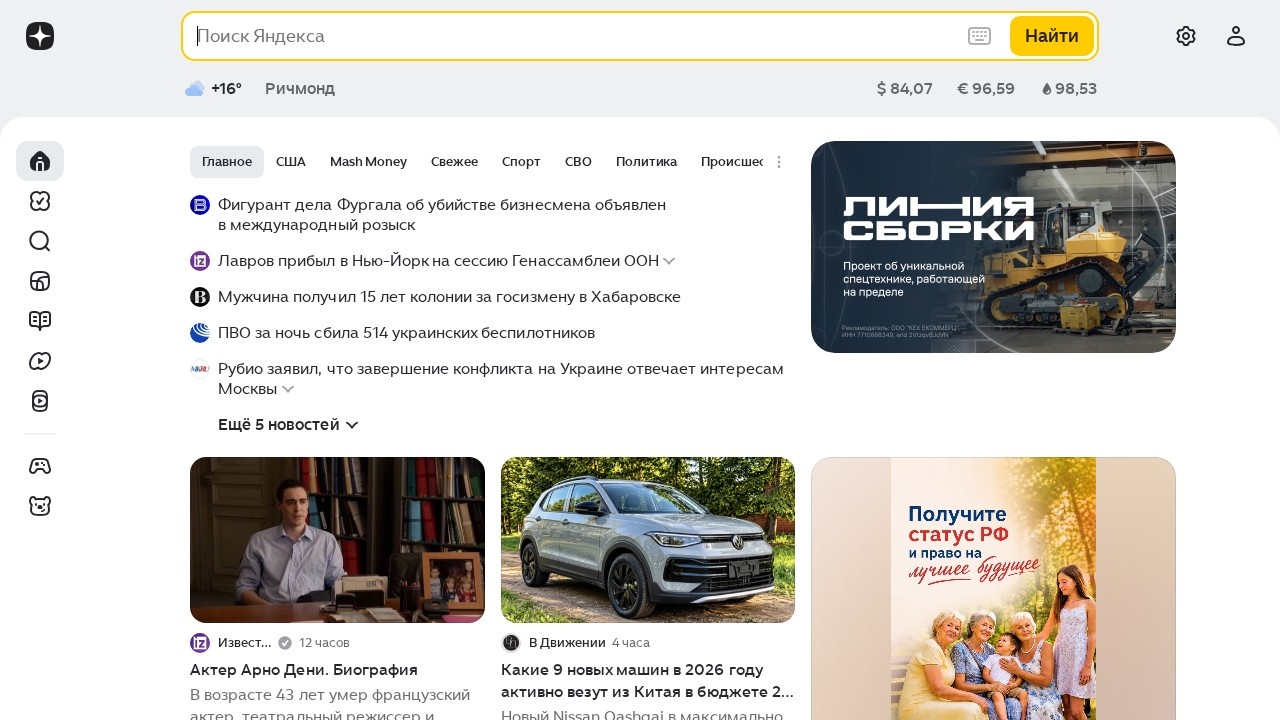Viewport: 1280px width, 720px height.
Task: Select the Главное news tab
Action: point(227,162)
